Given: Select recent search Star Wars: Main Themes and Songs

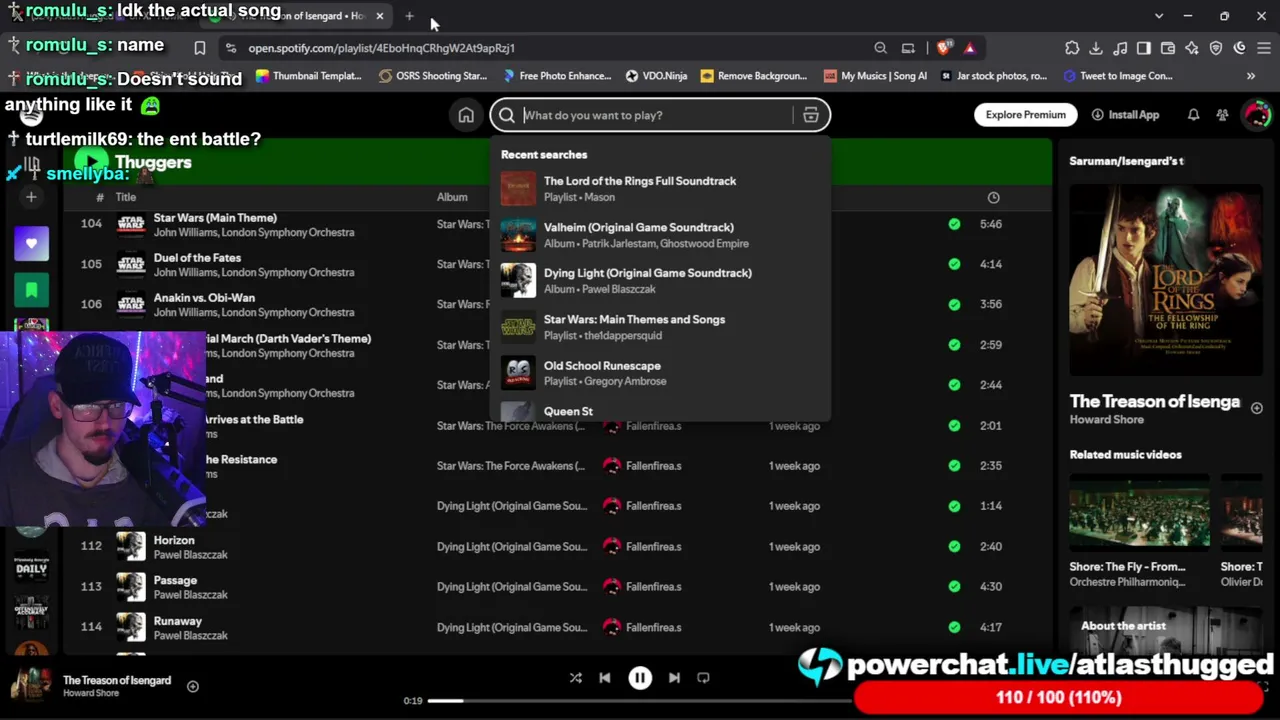Looking at the screenshot, I should point(660,327).
